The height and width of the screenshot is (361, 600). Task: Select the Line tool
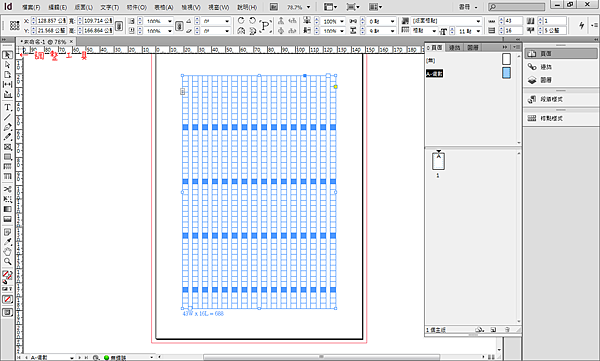click(x=7, y=117)
